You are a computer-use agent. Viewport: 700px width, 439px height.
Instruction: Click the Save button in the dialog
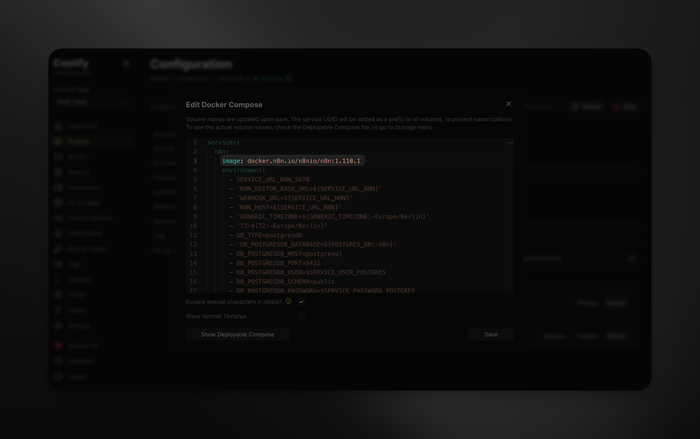point(490,334)
